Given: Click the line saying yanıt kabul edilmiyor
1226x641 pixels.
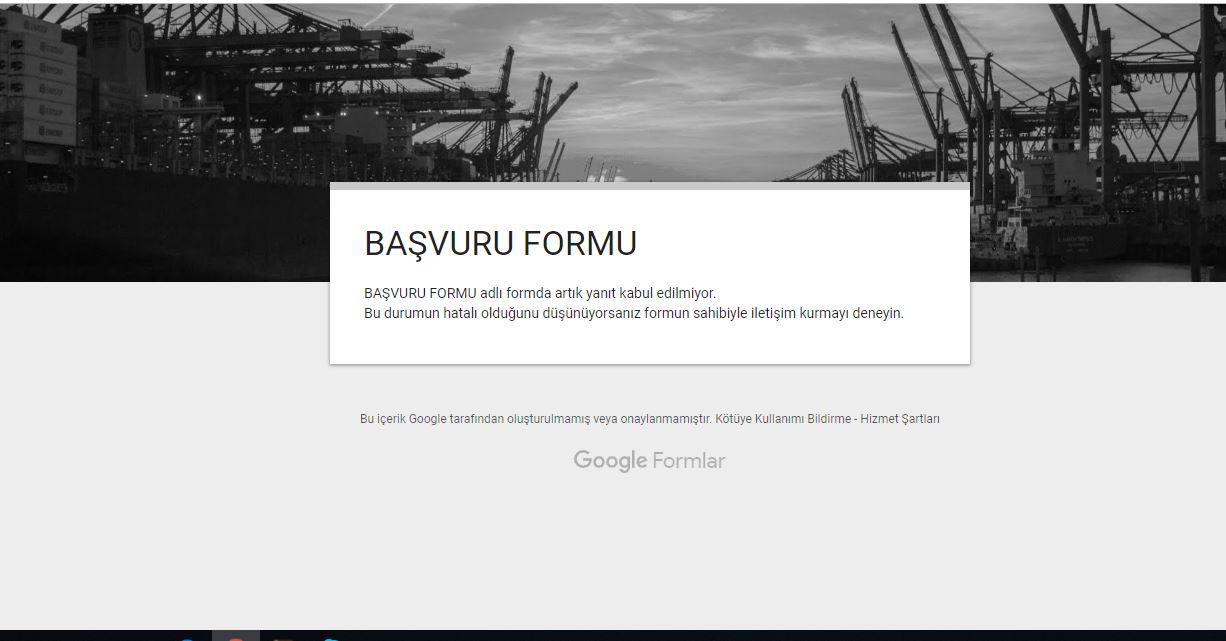Looking at the screenshot, I should 540,293.
